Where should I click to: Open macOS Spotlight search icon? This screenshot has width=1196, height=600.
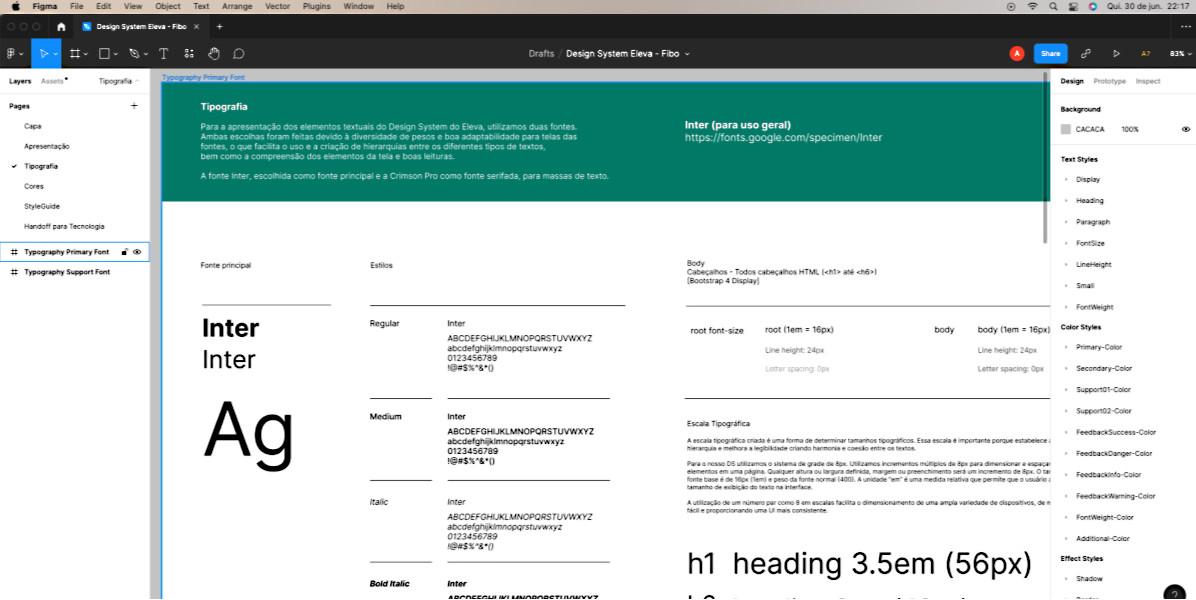click(x=1053, y=6)
